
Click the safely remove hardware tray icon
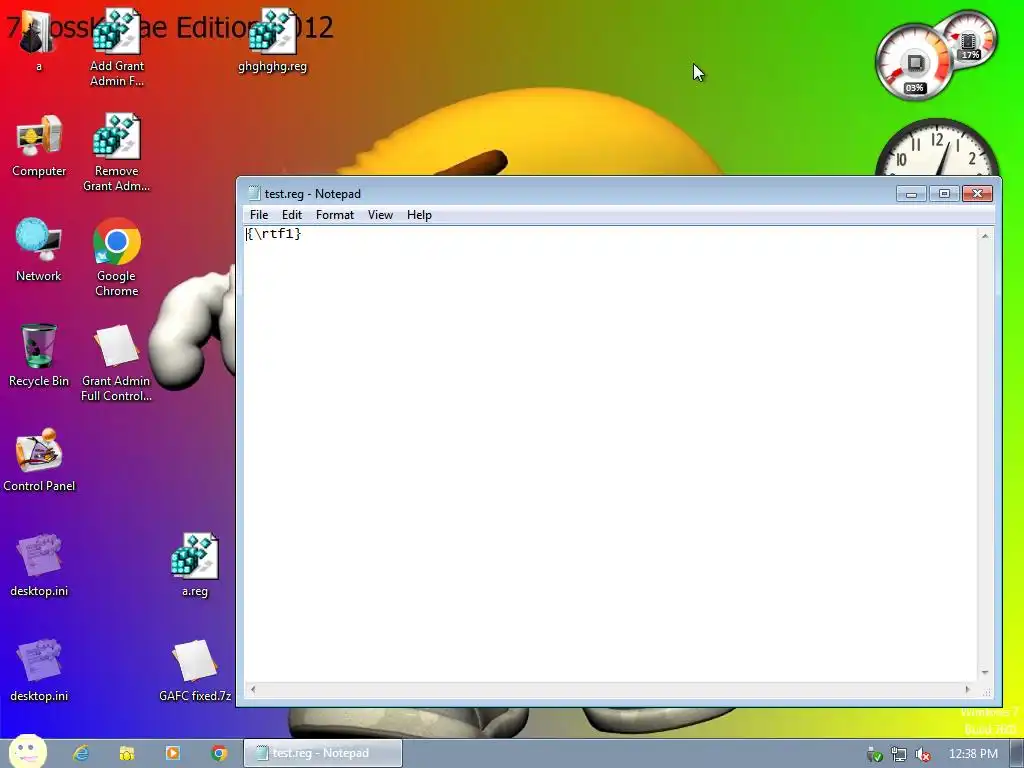click(874, 754)
